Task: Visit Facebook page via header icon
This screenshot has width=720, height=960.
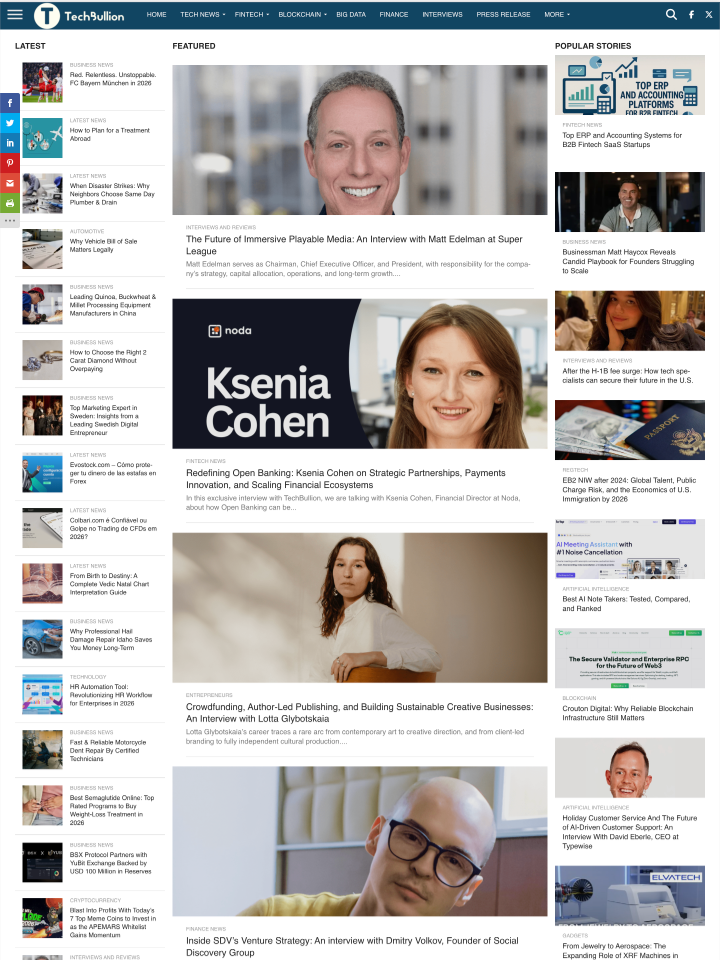Action: (x=691, y=15)
